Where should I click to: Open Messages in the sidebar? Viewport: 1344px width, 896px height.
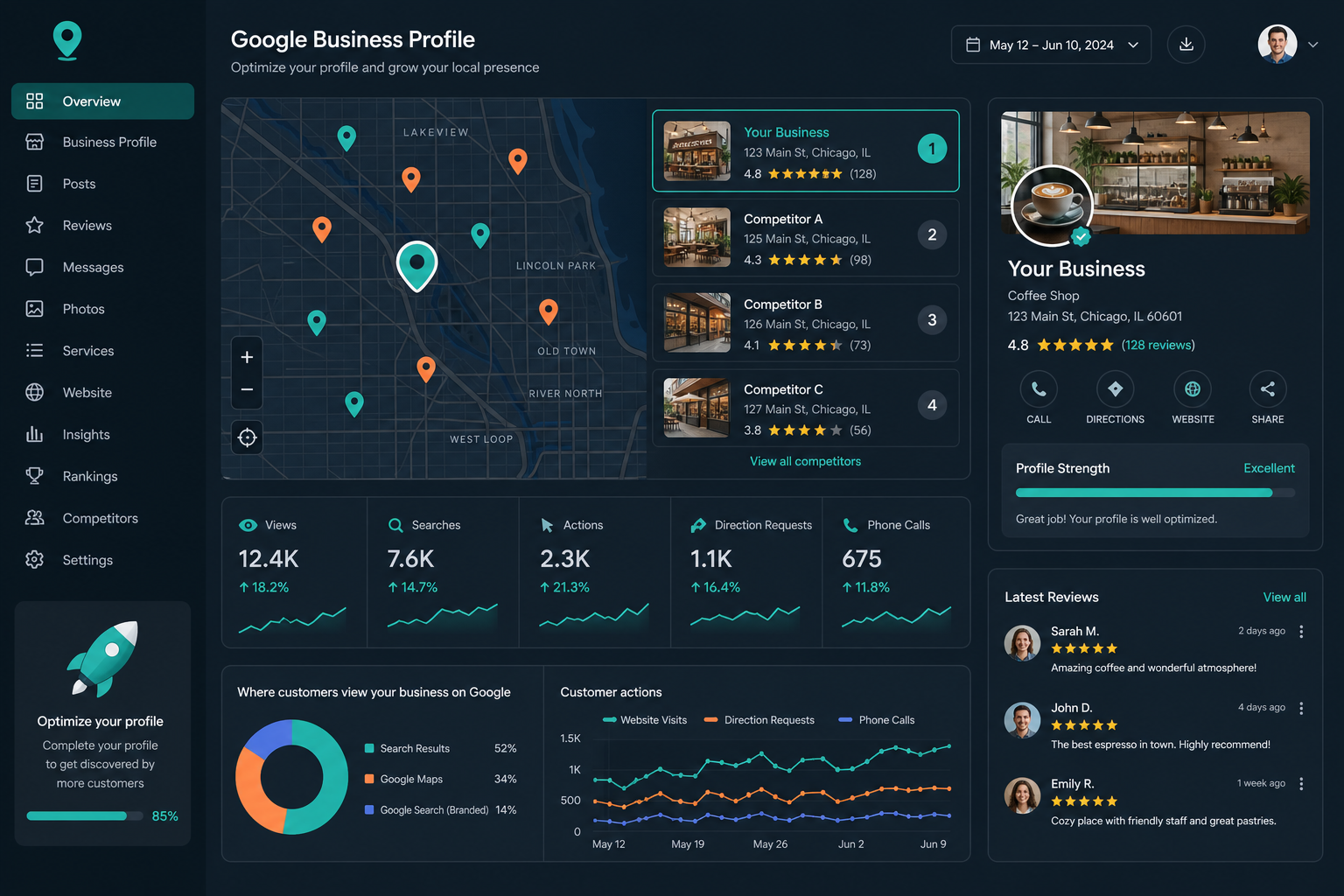102,268
